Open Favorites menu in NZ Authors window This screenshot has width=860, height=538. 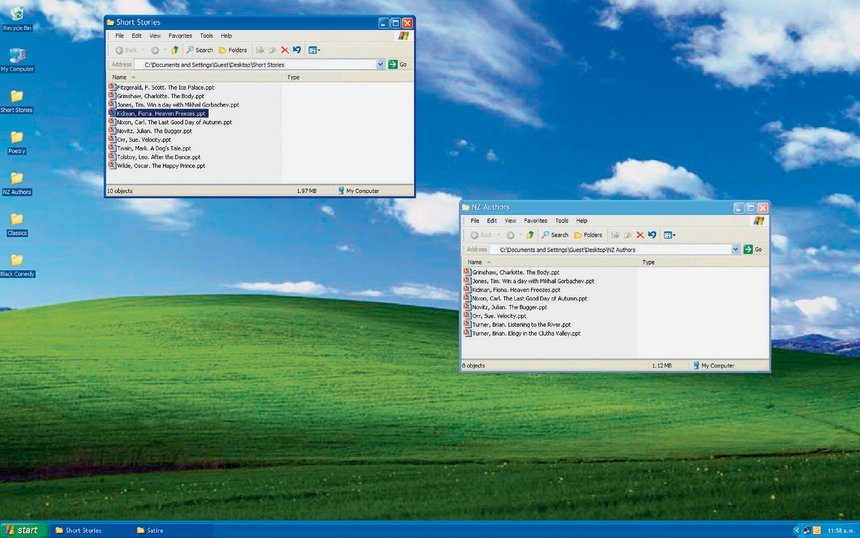pos(535,220)
